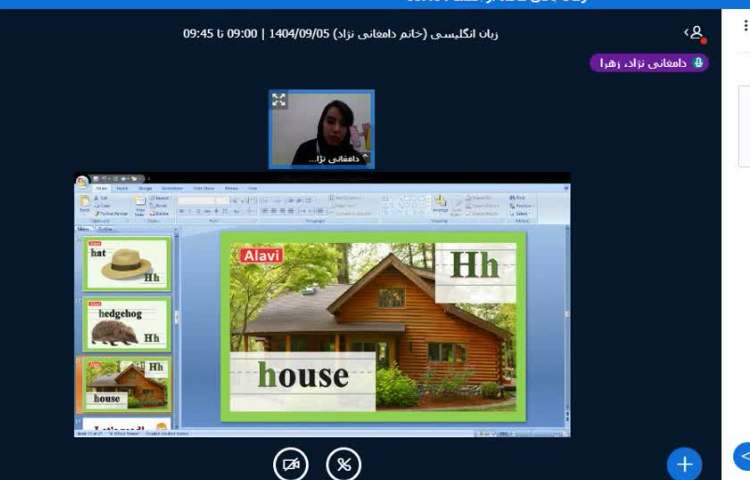Switch to the Review ribbon tab
Viewport: 750px width, 480px height.
[x=232, y=188]
